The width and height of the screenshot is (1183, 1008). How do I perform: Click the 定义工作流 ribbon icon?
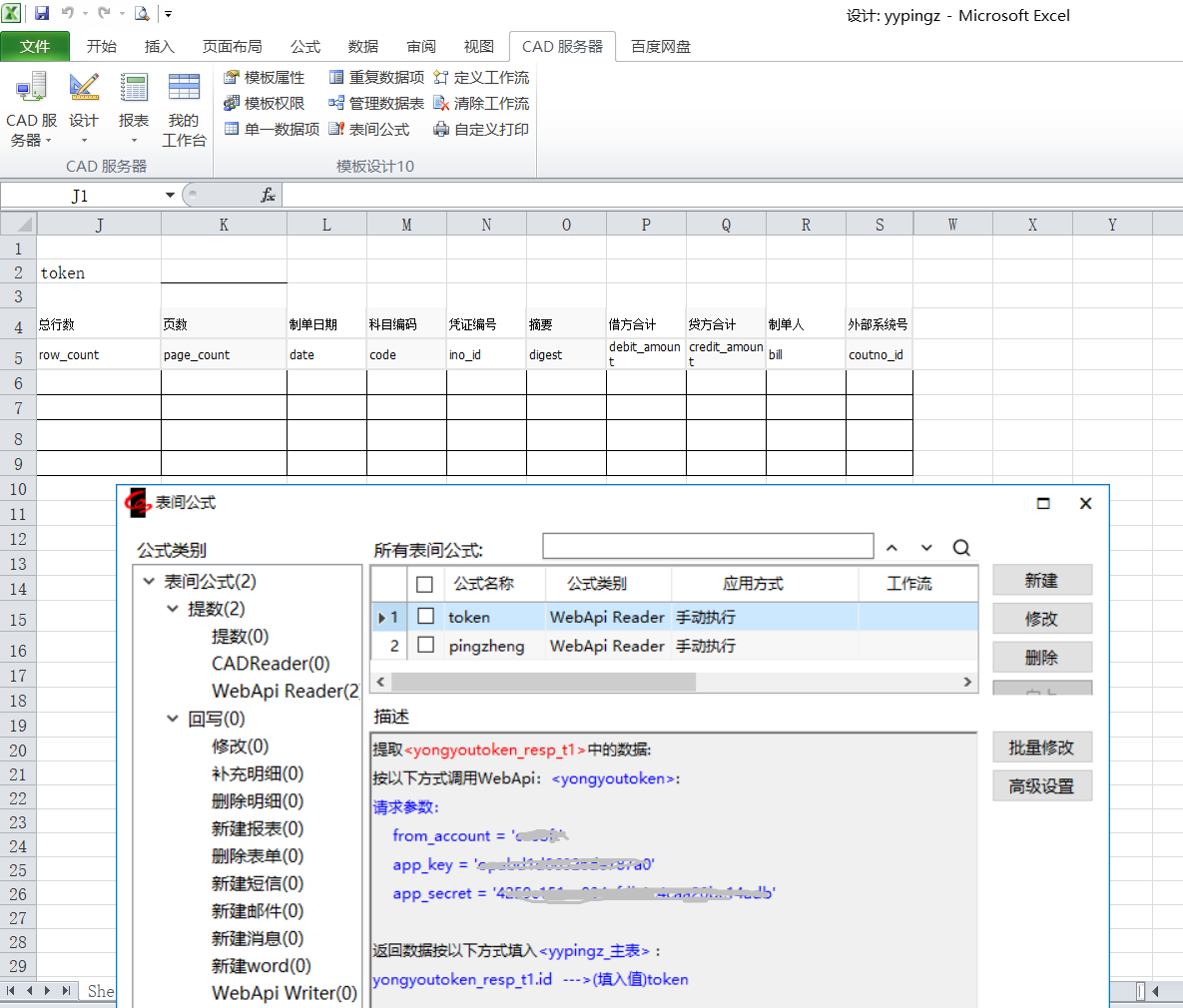coord(441,78)
